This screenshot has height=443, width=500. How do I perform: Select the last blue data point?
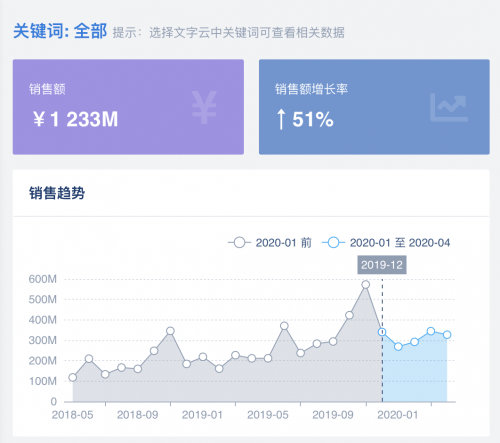pyautogui.click(x=447, y=335)
